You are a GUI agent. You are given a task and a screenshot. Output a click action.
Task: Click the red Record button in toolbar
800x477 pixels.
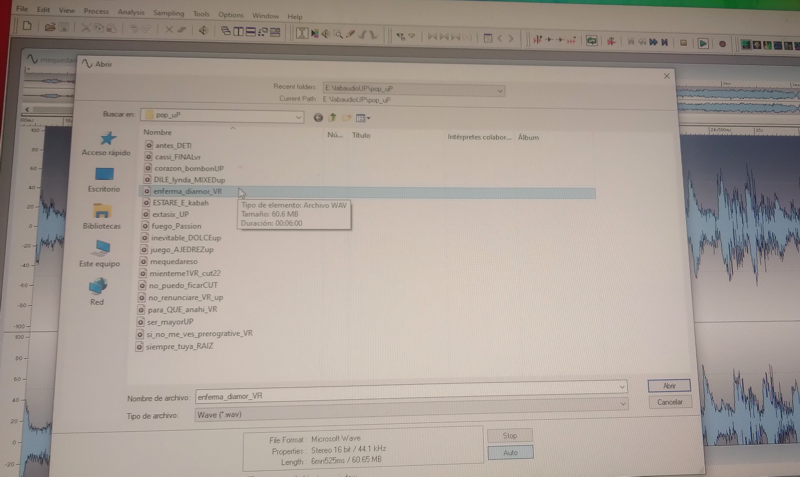pyautogui.click(x=722, y=44)
